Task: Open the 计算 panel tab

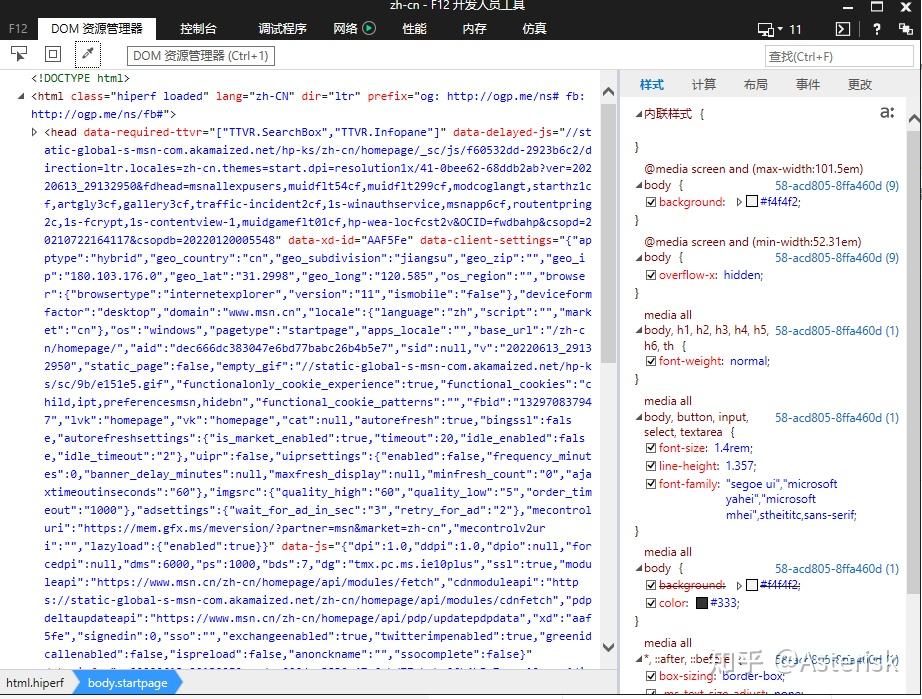Action: coord(702,84)
